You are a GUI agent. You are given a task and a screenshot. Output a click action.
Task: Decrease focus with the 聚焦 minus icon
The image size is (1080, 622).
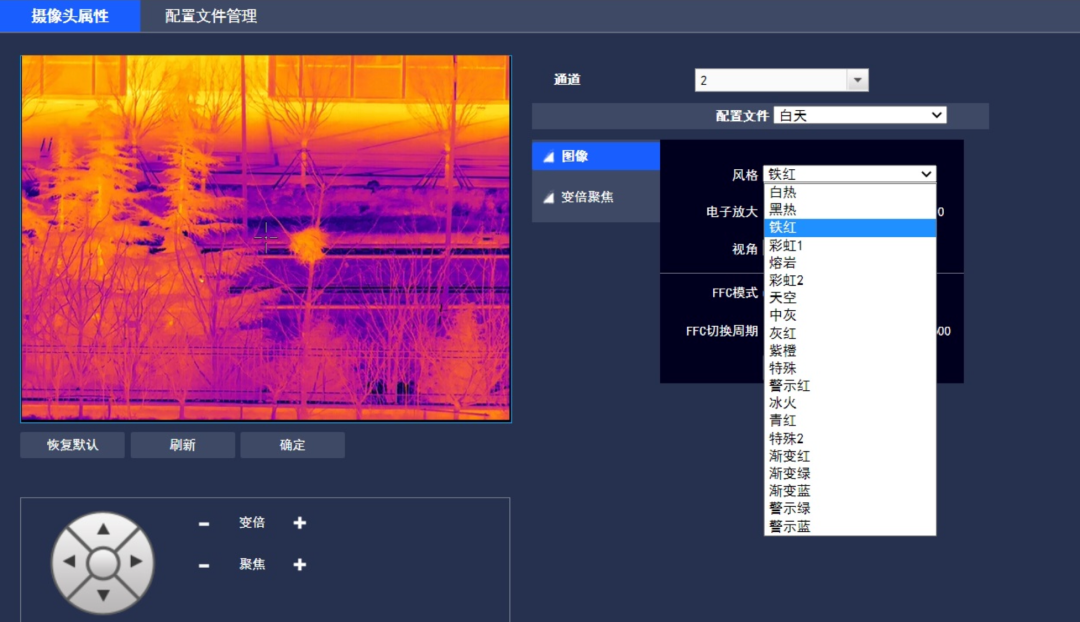tap(203, 564)
